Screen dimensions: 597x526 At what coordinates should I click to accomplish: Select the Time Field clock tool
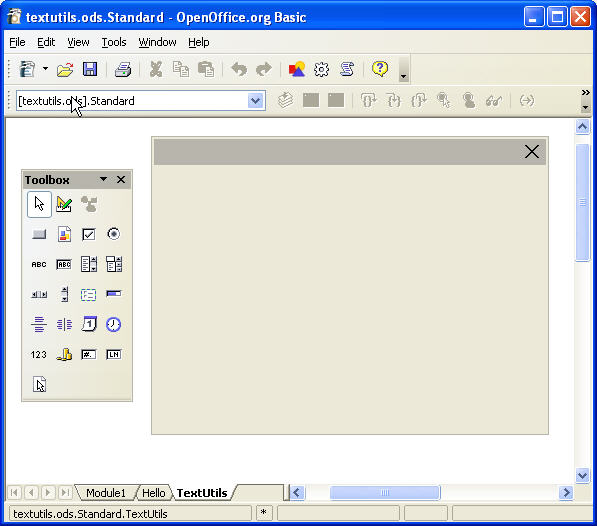point(113,324)
